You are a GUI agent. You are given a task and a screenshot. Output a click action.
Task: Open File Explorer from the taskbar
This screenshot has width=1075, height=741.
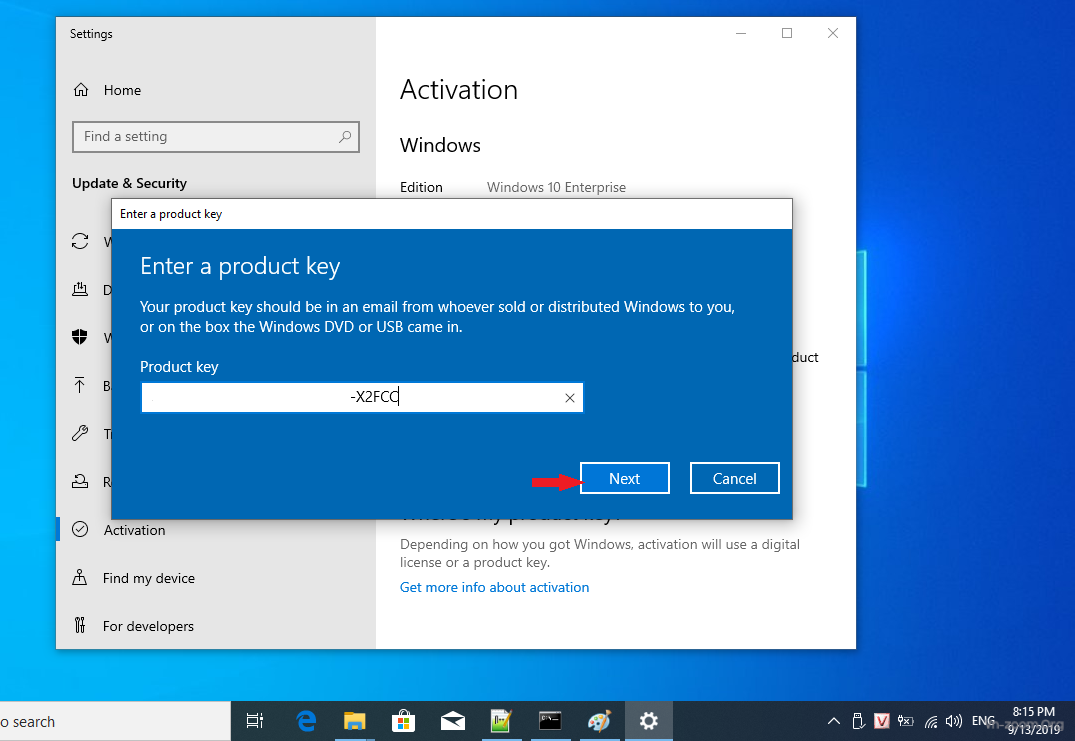[354, 721]
